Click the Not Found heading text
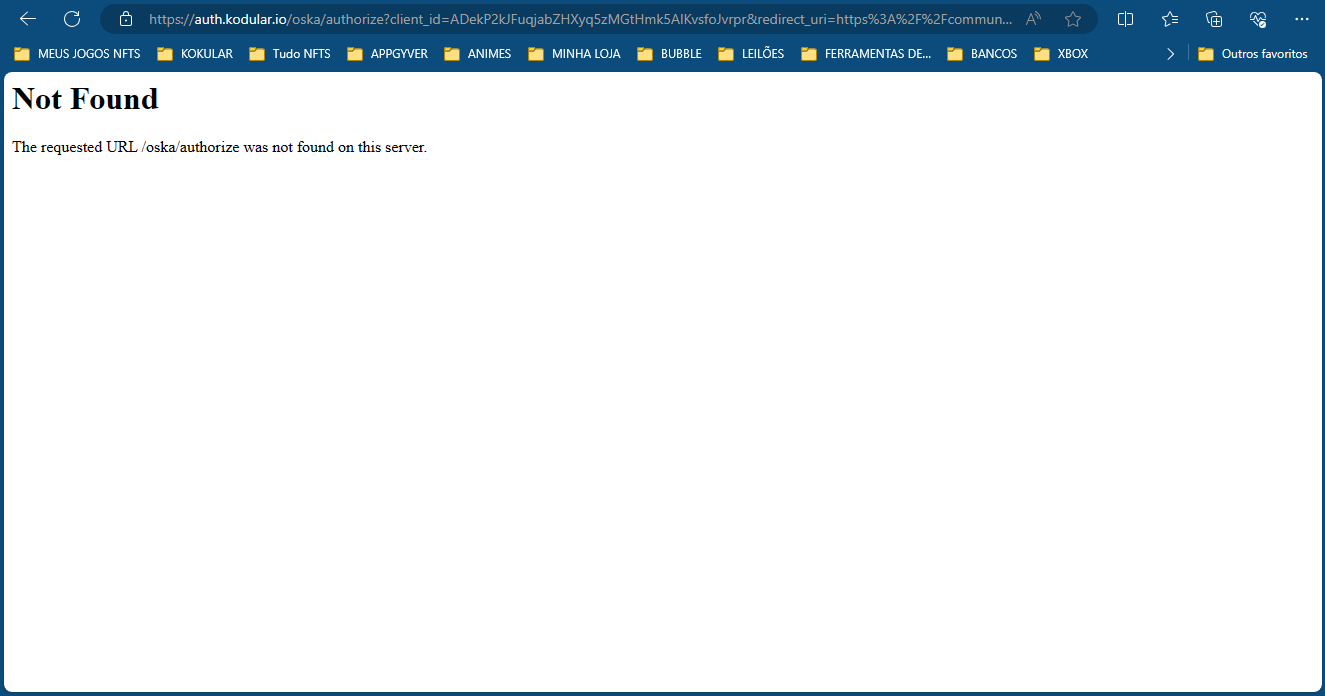1325x696 pixels. (x=85, y=99)
